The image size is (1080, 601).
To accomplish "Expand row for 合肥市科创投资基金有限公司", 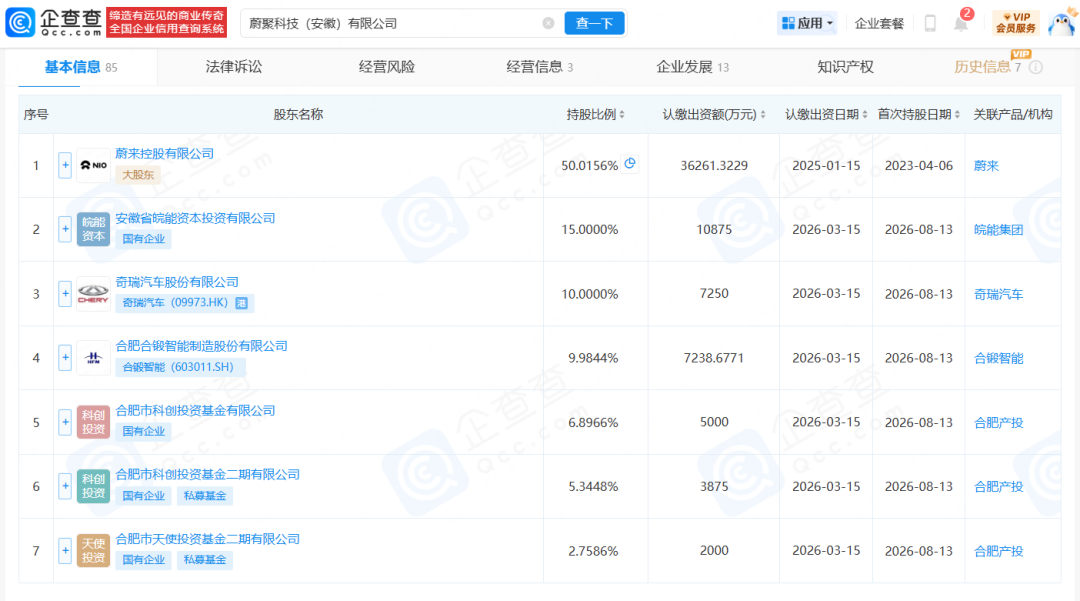I will click(x=65, y=422).
